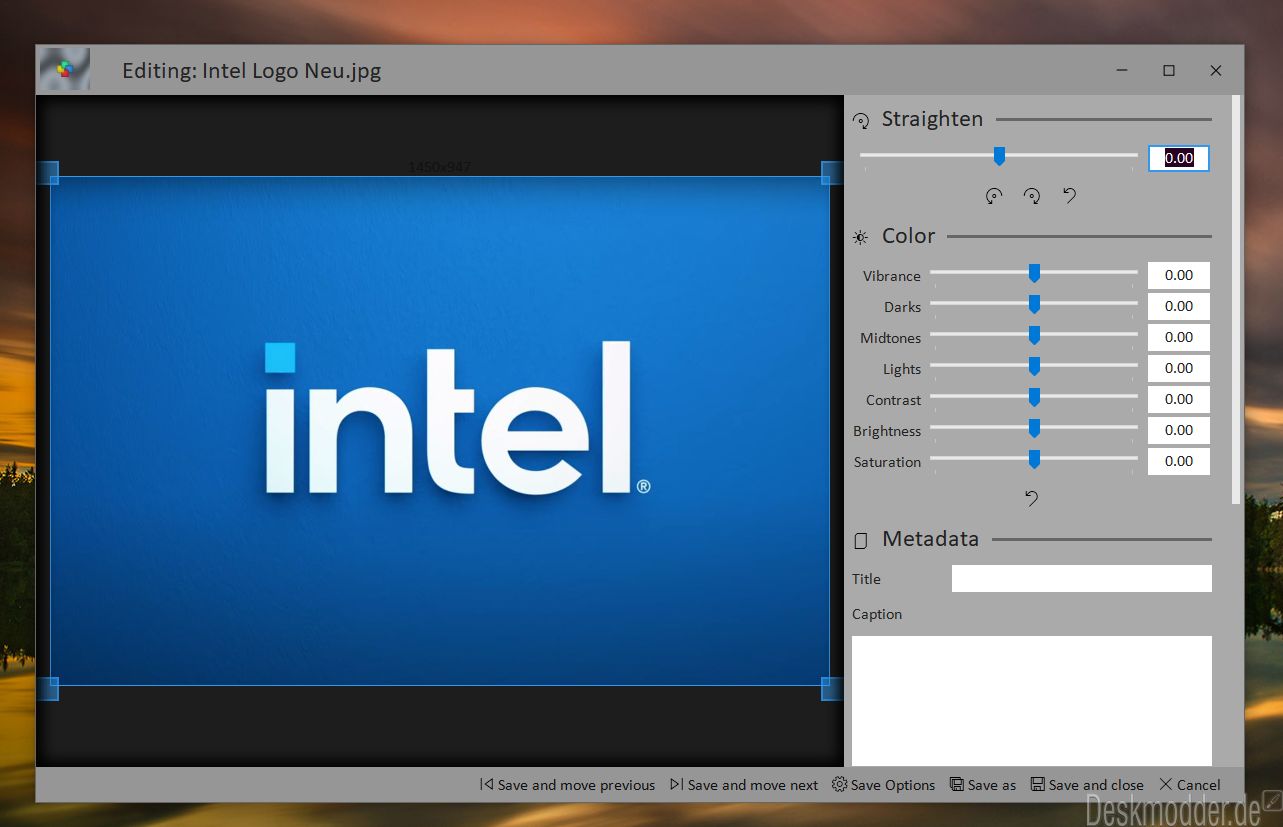The image size is (1283, 827).
Task: Click Save and close
Action: (1087, 785)
